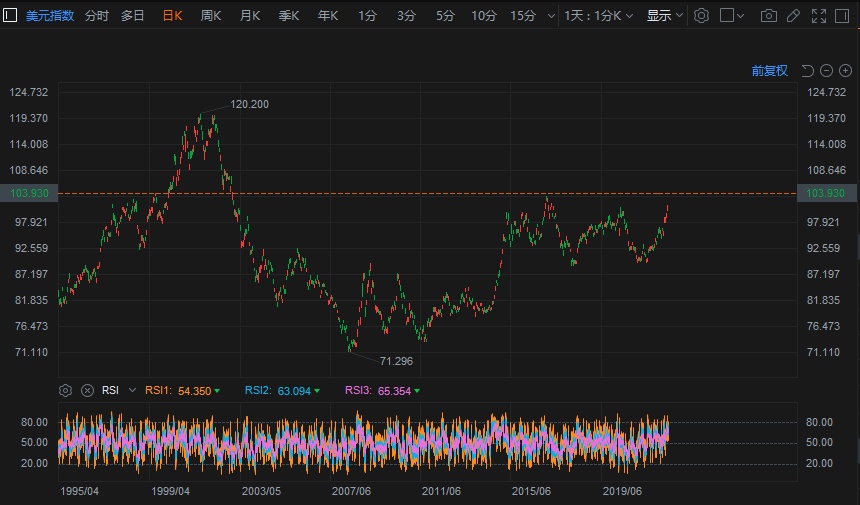Open the chart layout square dropdown
860x505 pixels.
coord(733,16)
